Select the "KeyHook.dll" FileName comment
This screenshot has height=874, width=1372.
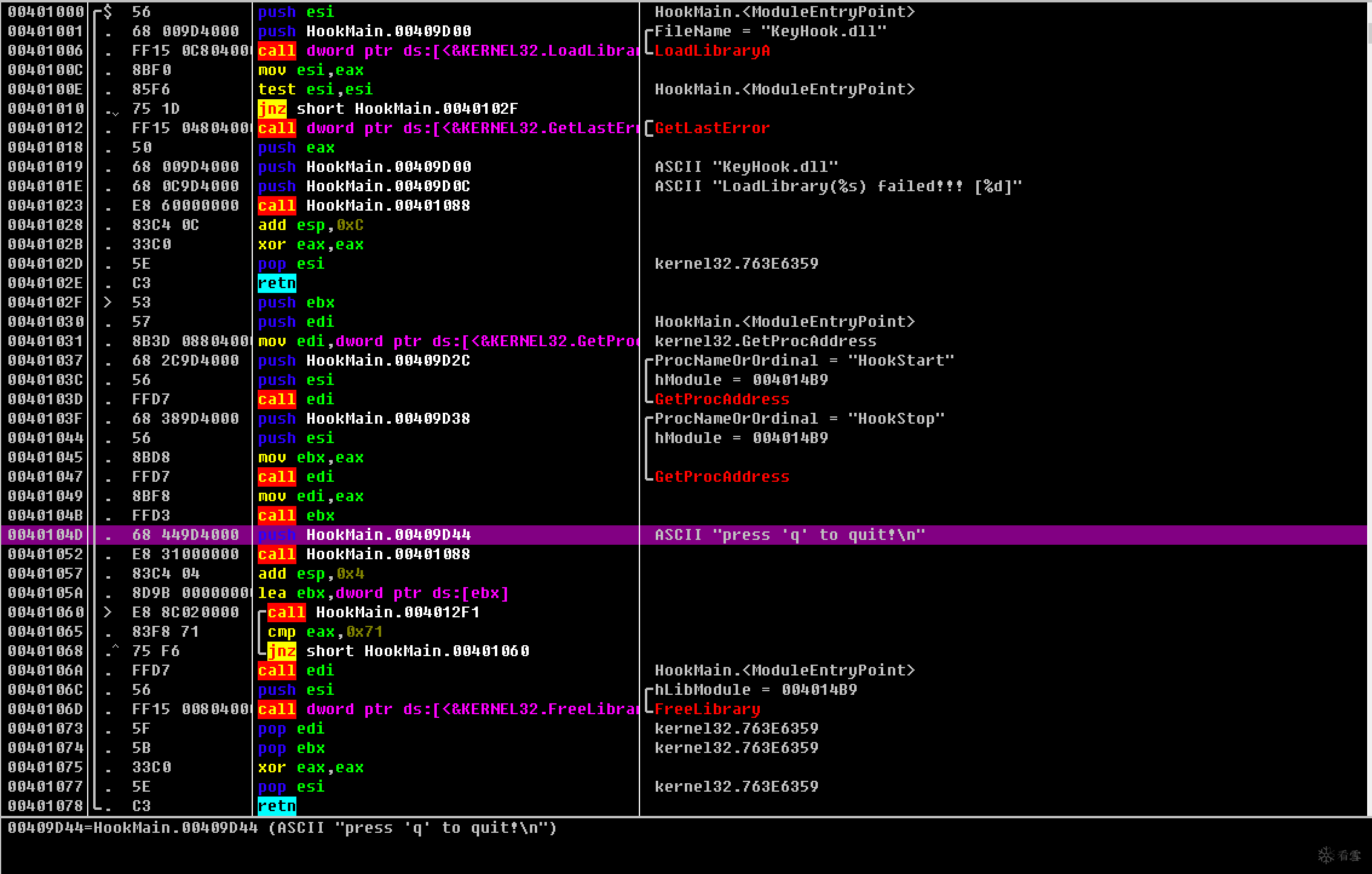[769, 31]
